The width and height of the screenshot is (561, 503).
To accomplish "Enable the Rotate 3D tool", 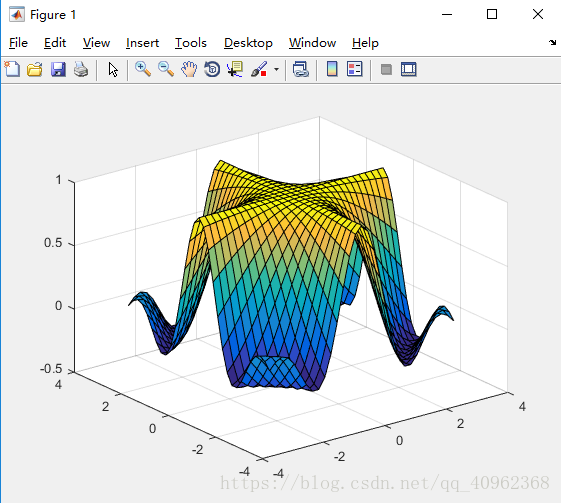I will click(212, 69).
